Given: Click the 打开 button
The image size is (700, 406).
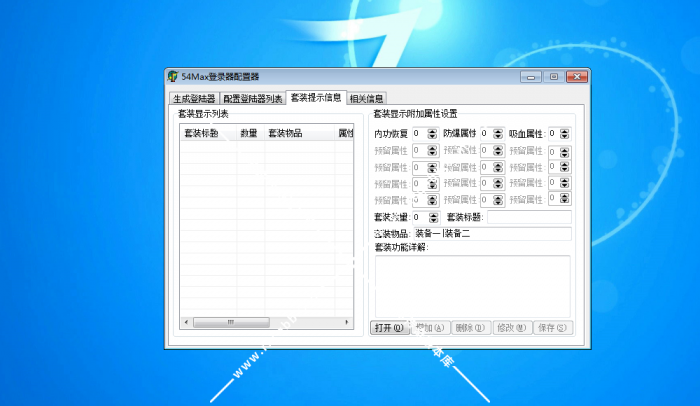Looking at the screenshot, I should (x=389, y=327).
